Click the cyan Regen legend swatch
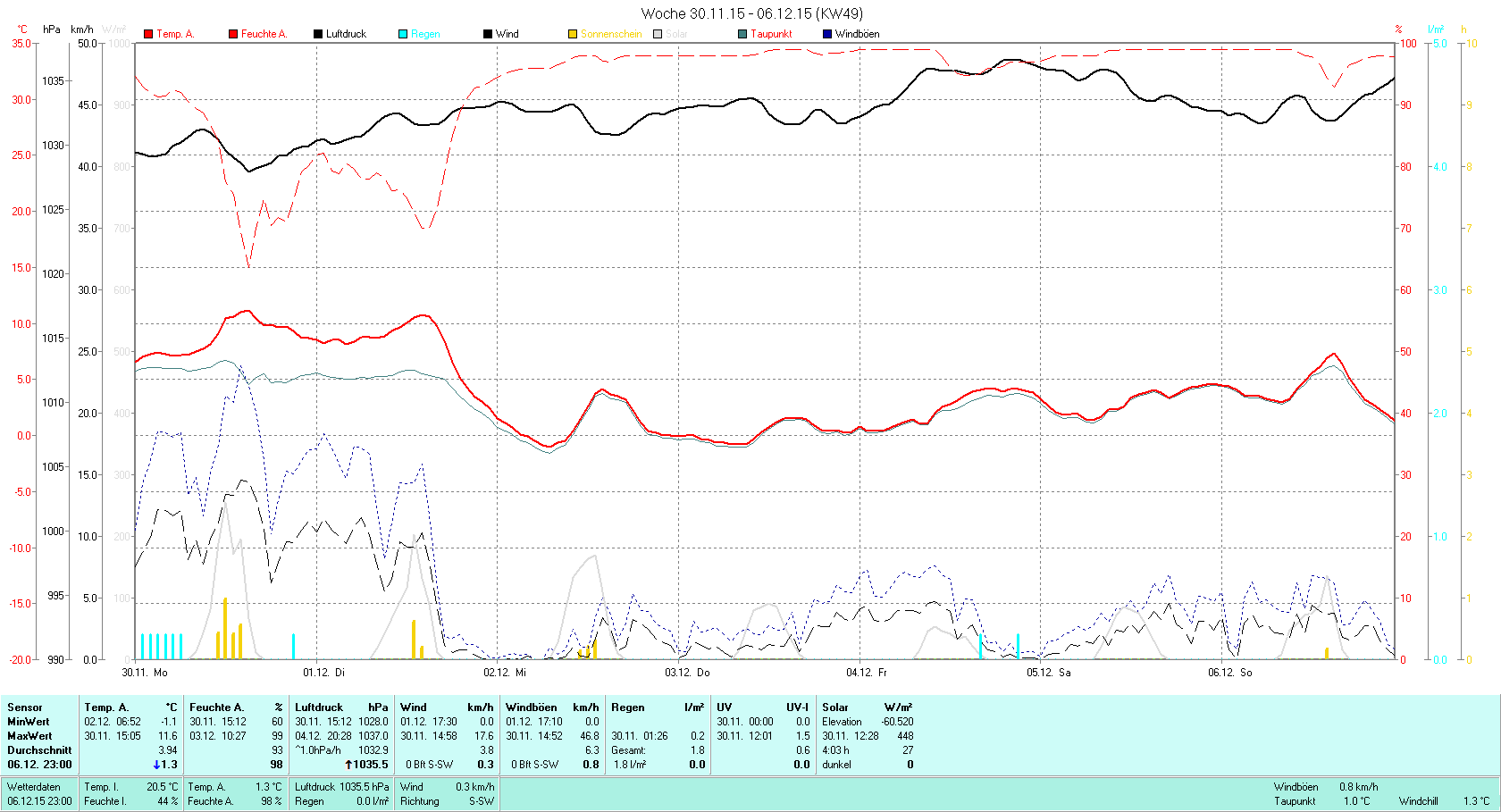The width and height of the screenshot is (1501, 812). coord(403,34)
